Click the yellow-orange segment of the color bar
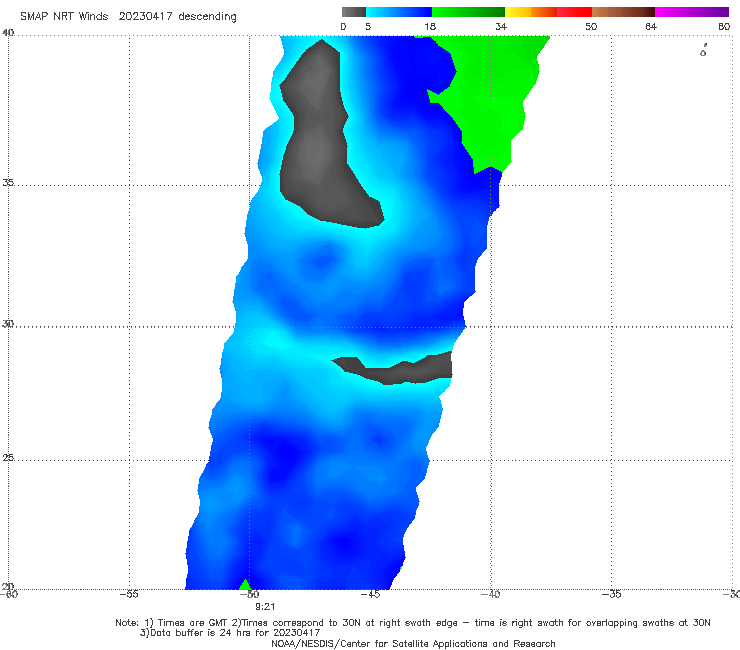Screen dimensions: 740x650 pyautogui.click(x=530, y=12)
